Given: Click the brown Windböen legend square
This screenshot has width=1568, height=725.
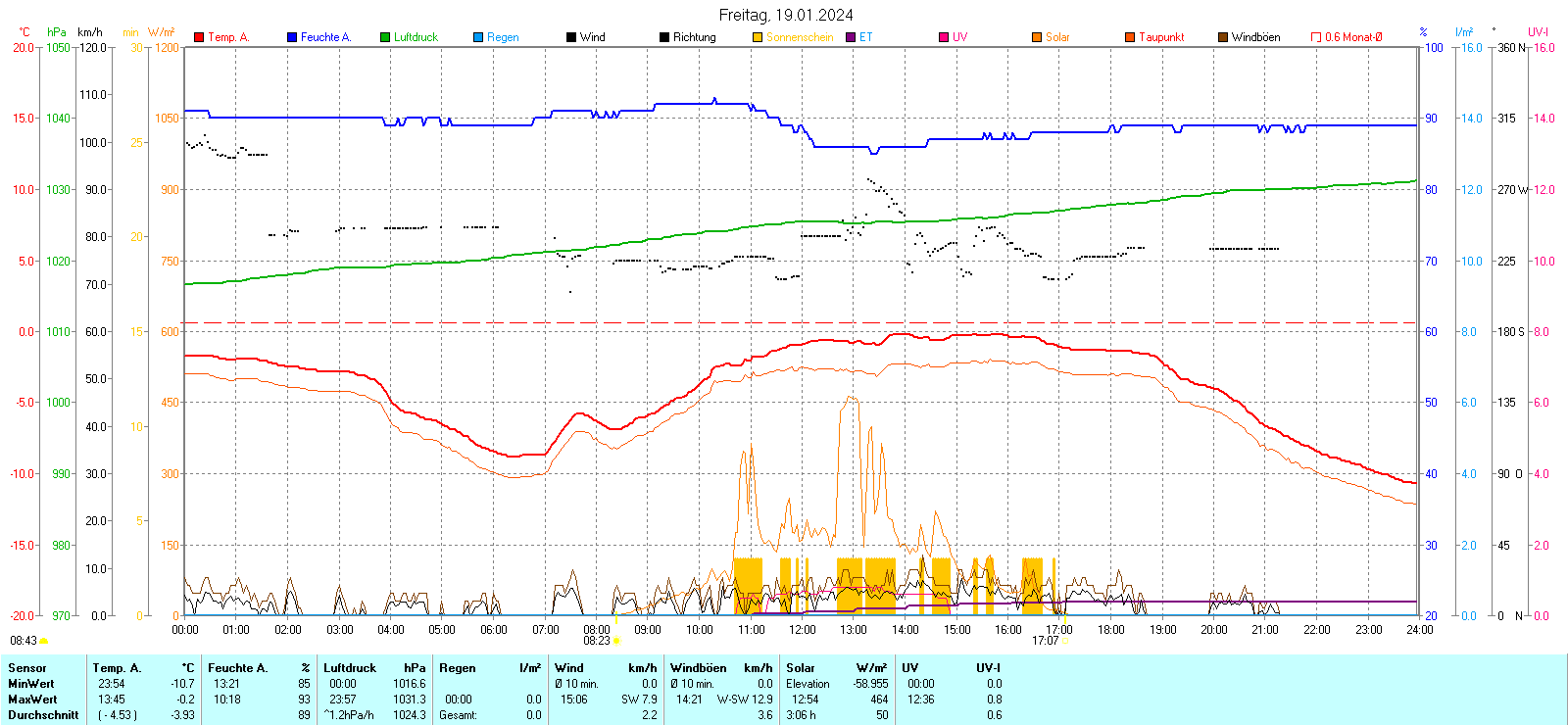Looking at the screenshot, I should 1223,37.
